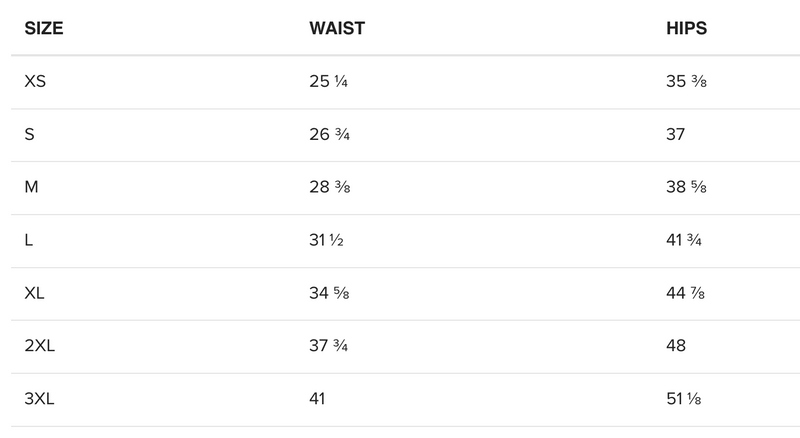Click the WAIST column header
The width and height of the screenshot is (800, 438).
pyautogui.click(x=337, y=28)
